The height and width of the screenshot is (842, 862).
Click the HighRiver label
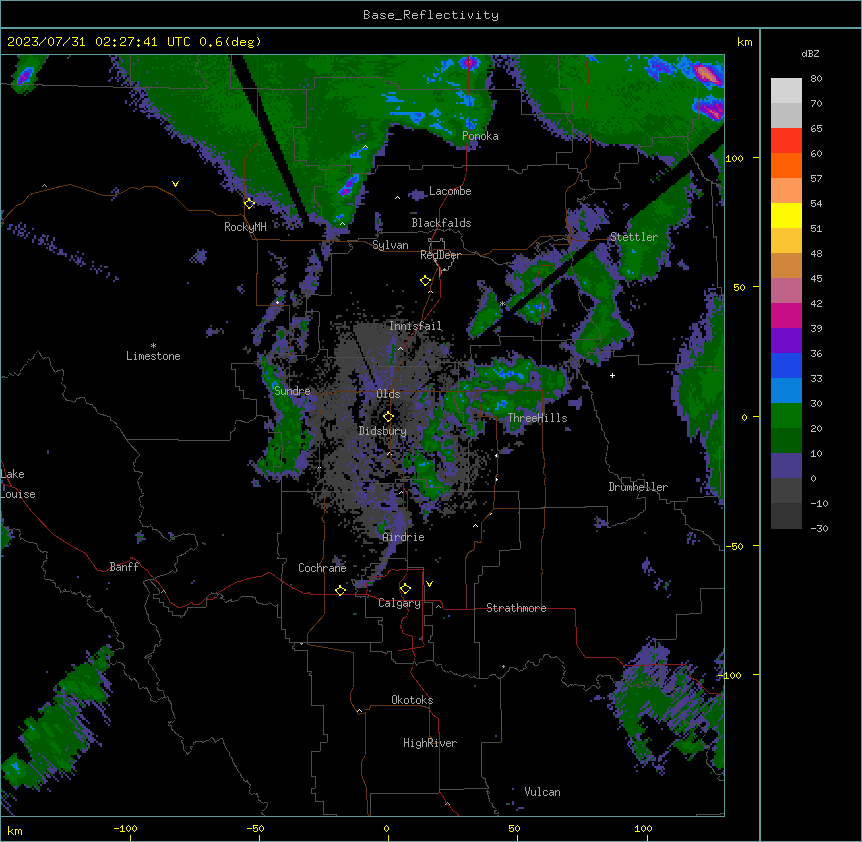tap(430, 743)
